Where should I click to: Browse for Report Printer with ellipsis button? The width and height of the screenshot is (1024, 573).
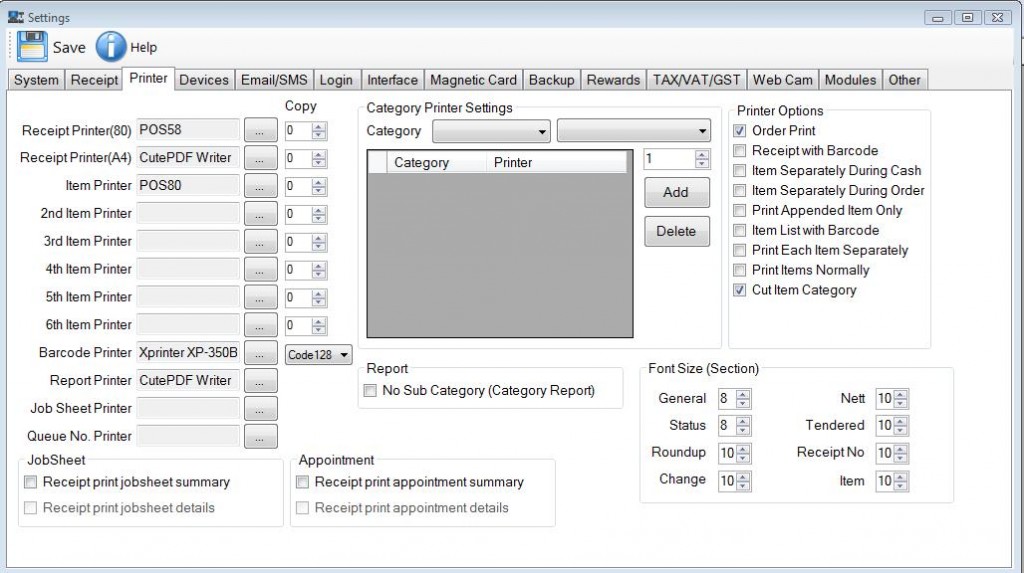(261, 381)
